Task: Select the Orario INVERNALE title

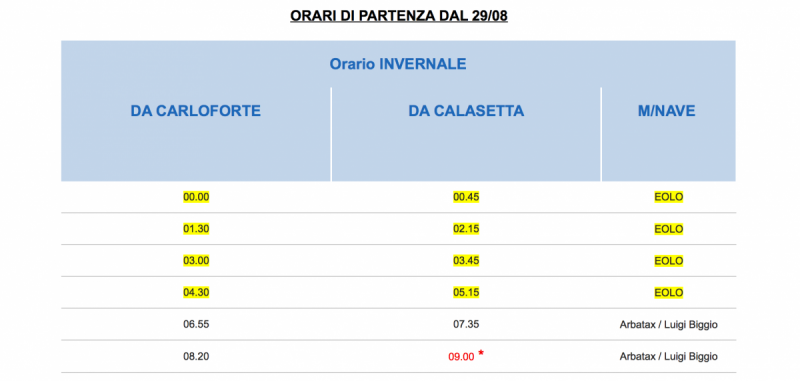Action: pos(398,64)
